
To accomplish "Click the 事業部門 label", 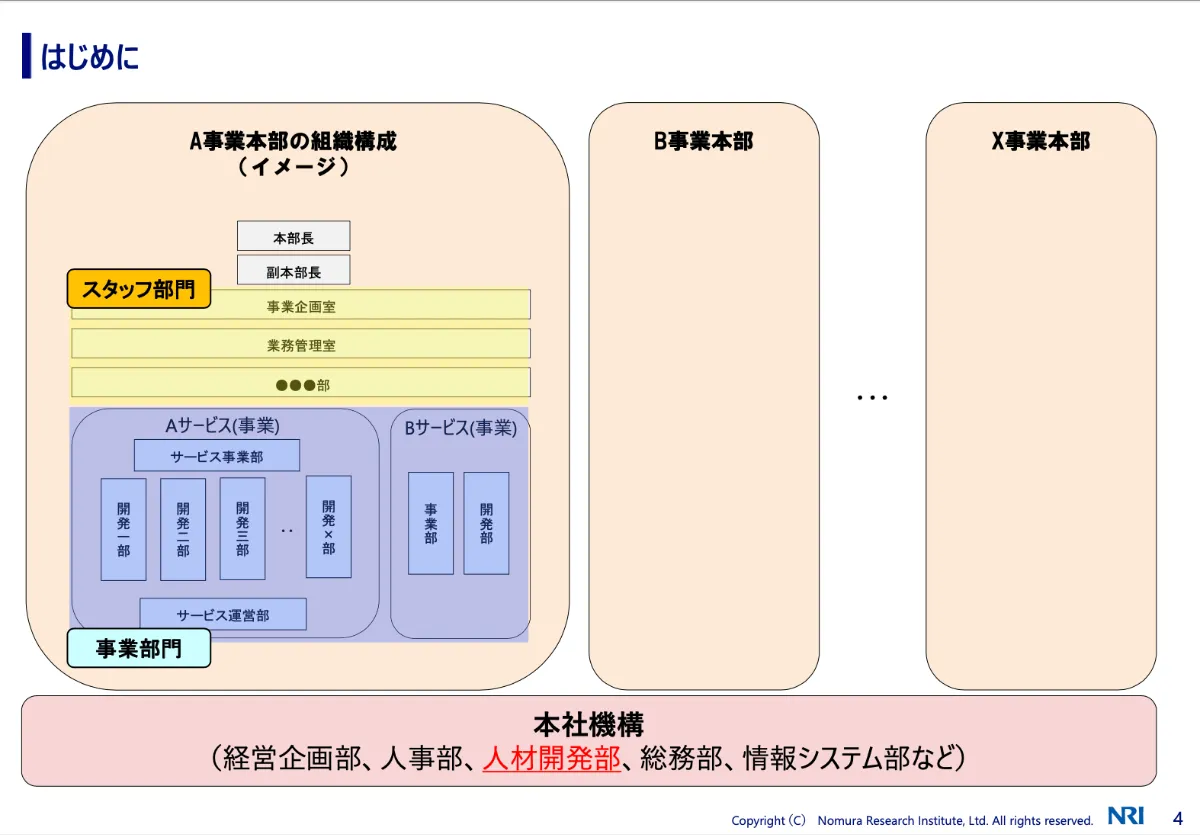I will tap(139, 648).
